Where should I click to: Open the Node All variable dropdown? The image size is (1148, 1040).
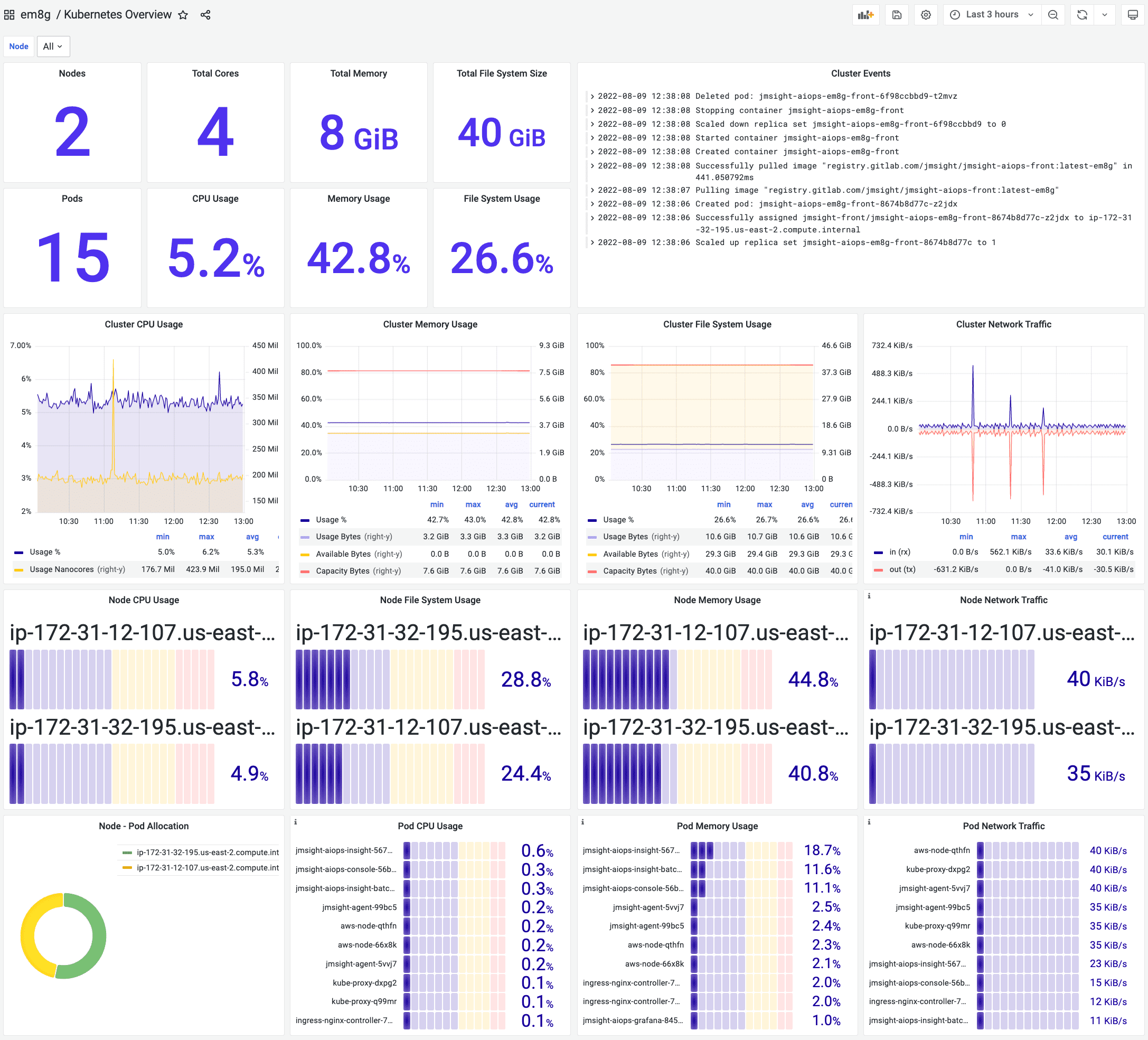(x=53, y=46)
